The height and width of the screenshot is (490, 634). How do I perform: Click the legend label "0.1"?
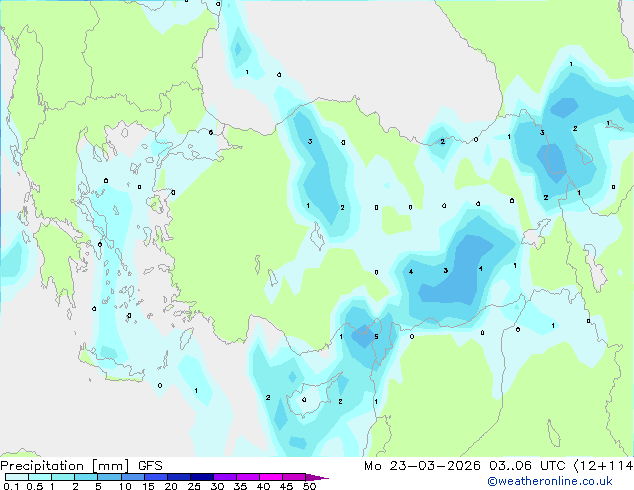point(11,486)
